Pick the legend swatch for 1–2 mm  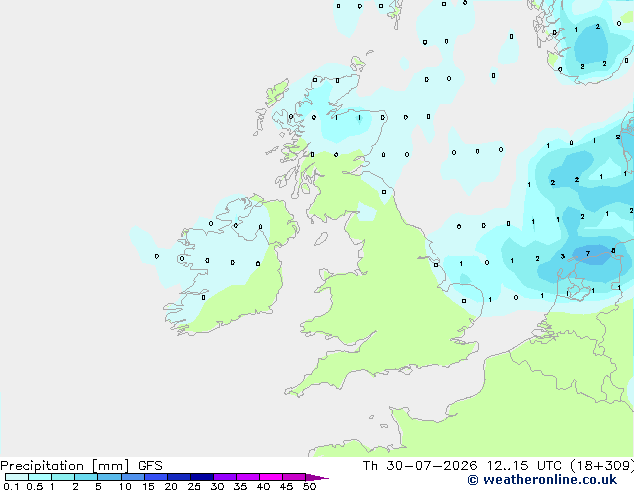pyautogui.click(x=63, y=477)
